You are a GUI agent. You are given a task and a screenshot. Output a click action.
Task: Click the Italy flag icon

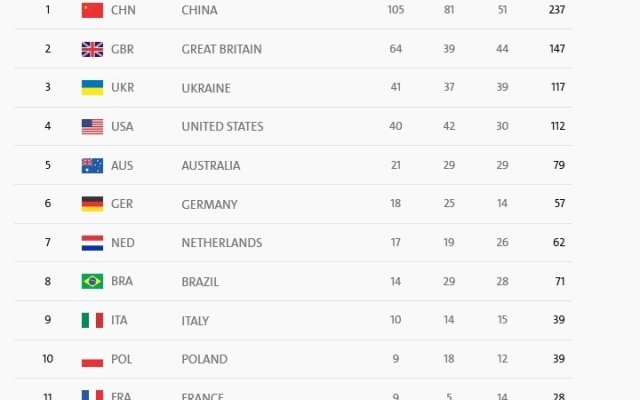(x=92, y=320)
